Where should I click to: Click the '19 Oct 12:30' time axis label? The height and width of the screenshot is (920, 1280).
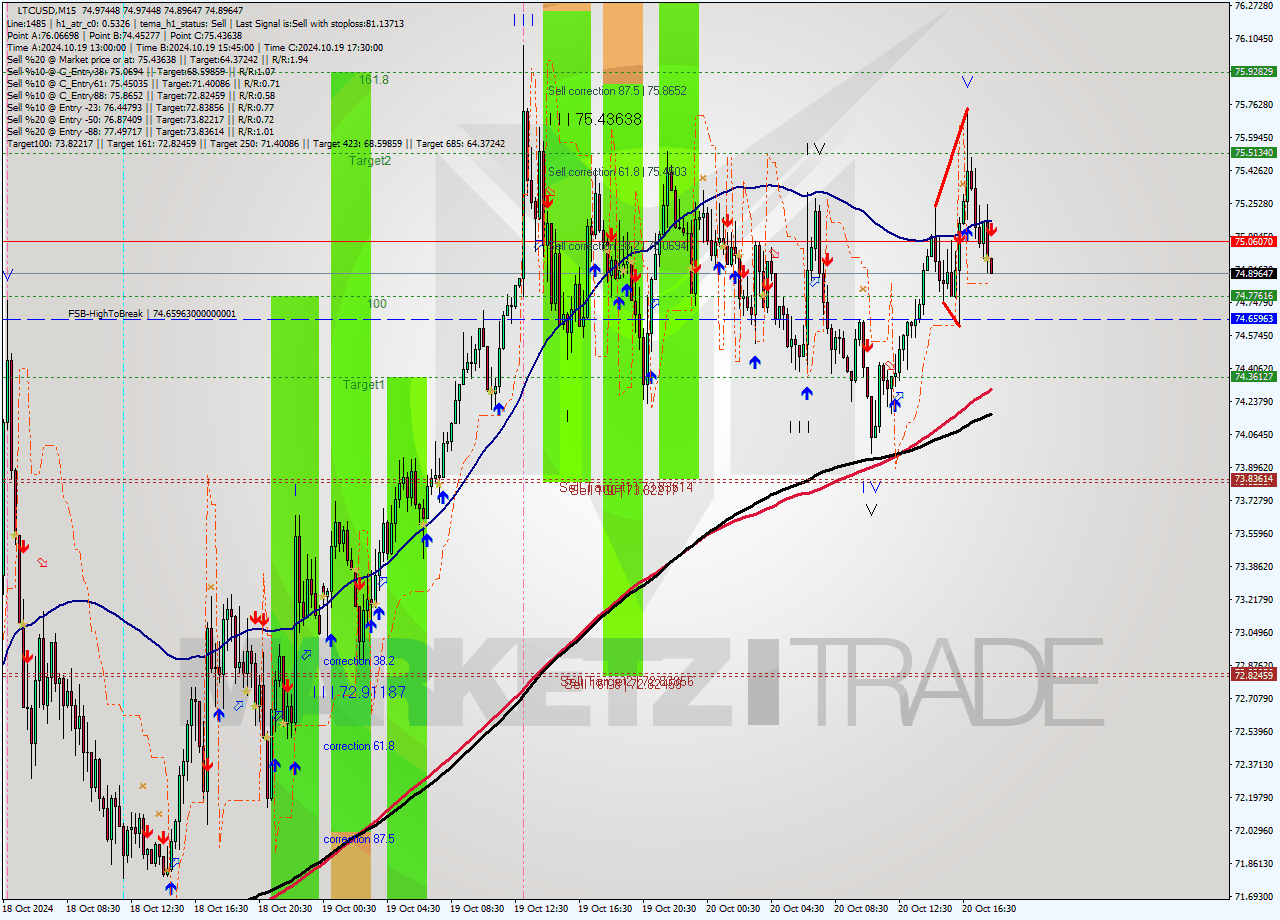tap(540, 909)
